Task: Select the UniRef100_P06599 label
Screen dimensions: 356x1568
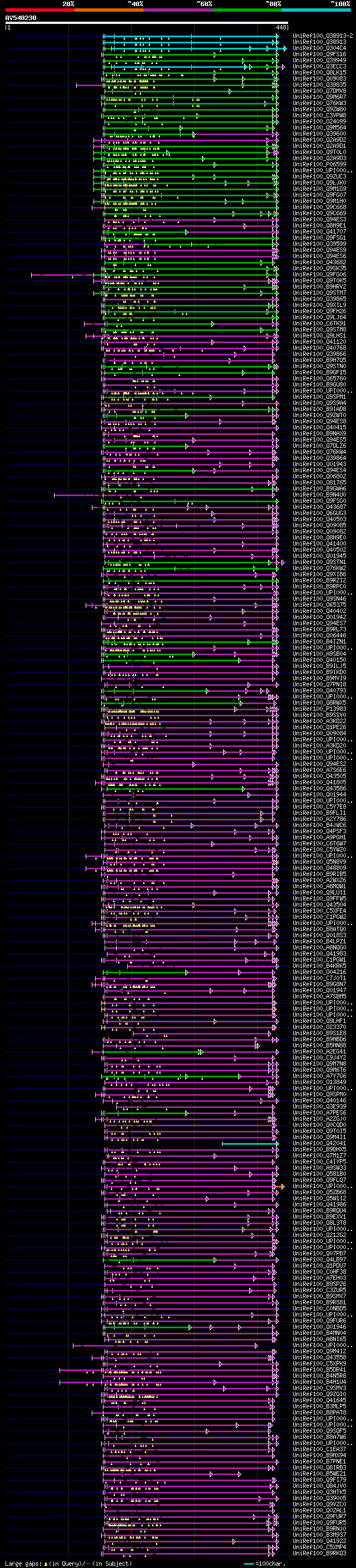Action: click(x=319, y=164)
